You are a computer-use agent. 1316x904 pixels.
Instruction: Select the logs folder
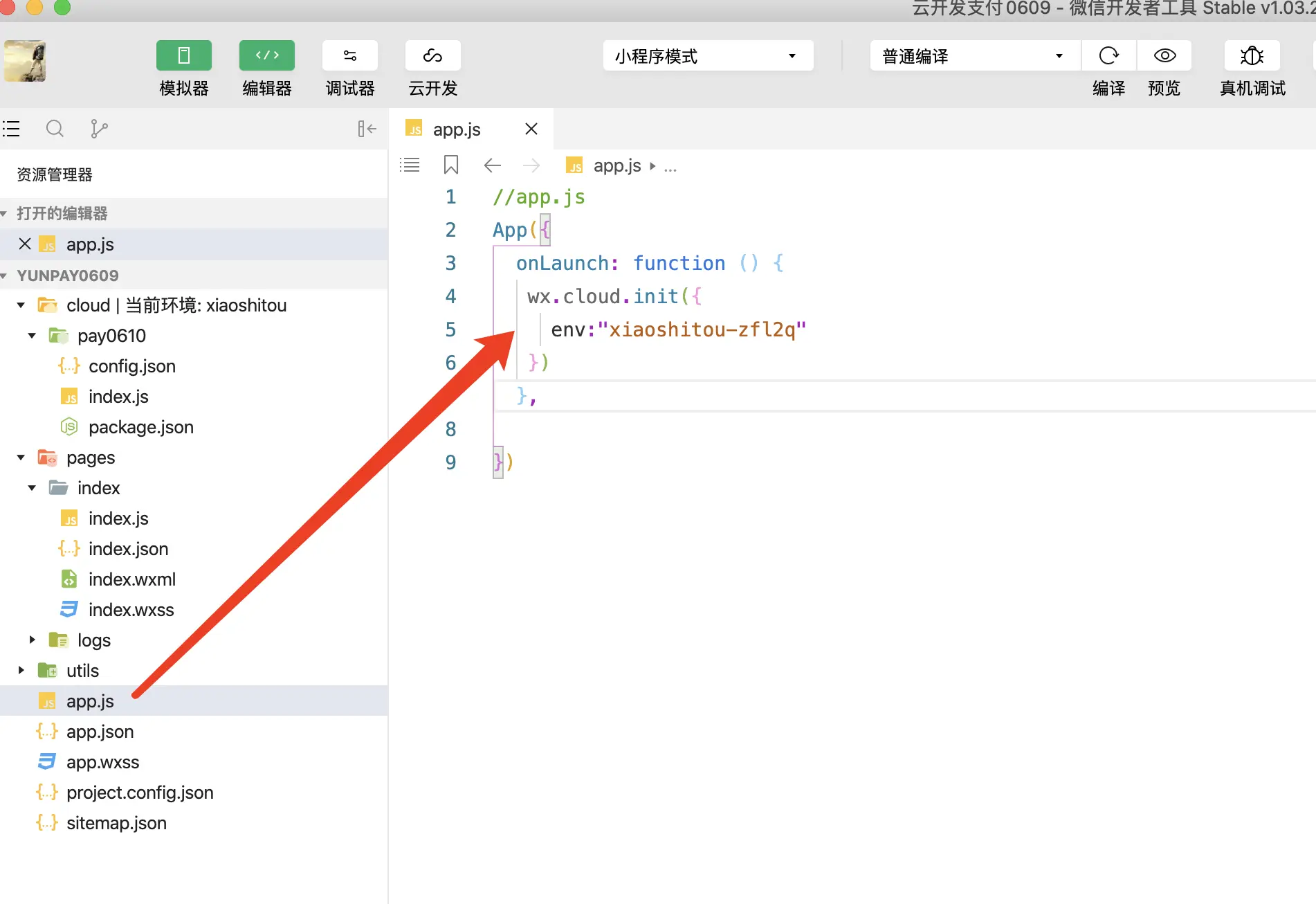194,640
